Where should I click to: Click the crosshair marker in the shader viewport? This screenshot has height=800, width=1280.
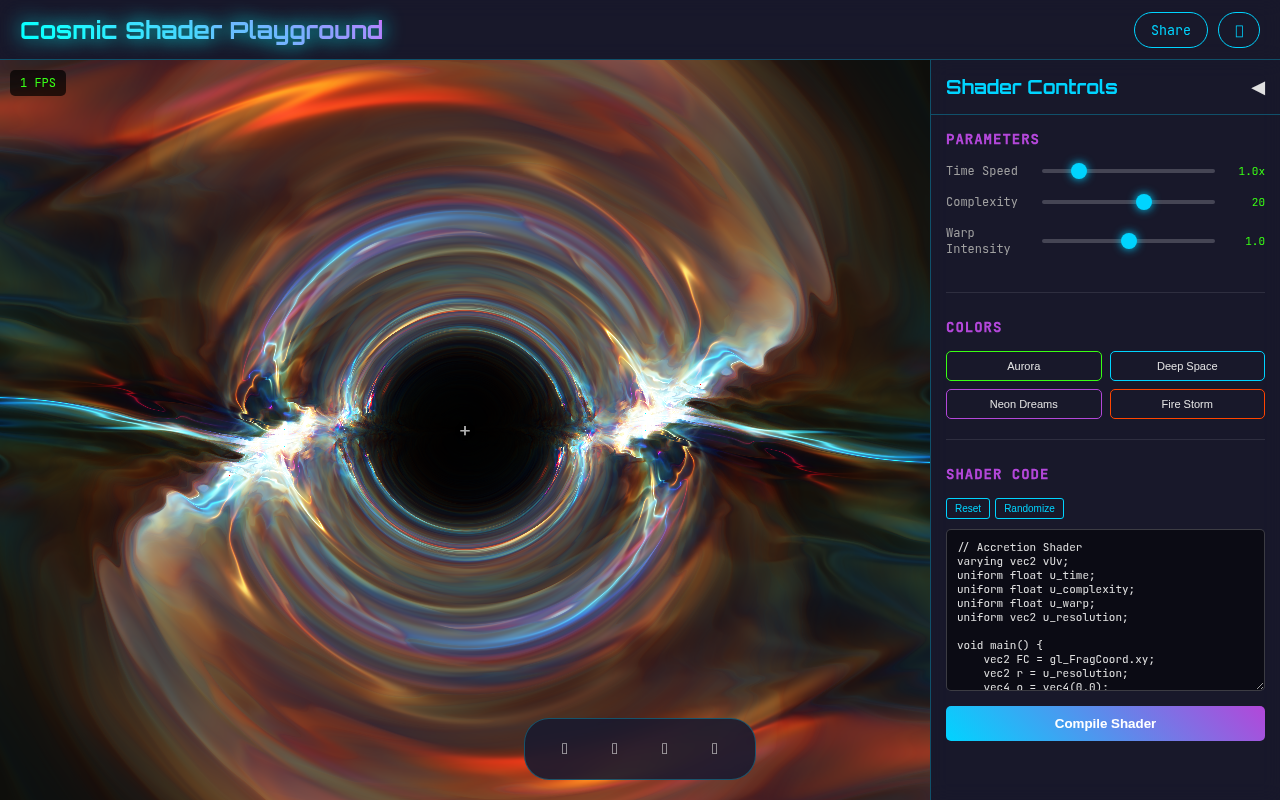point(465,430)
